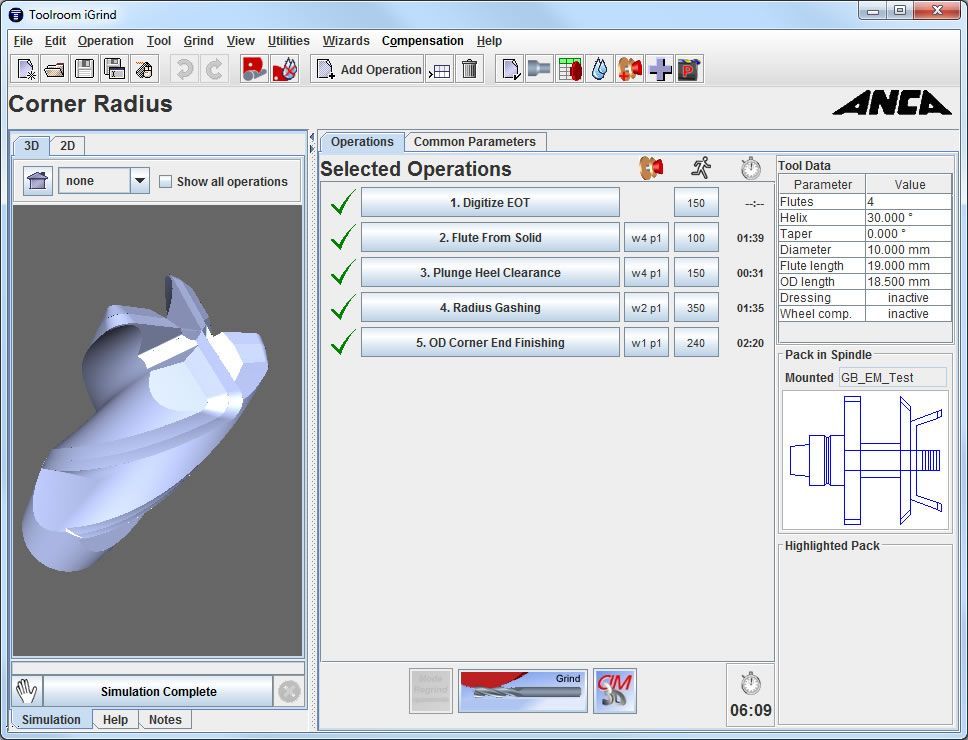Click the simulation progress bar
This screenshot has height=740, width=968.
[x=158, y=668]
